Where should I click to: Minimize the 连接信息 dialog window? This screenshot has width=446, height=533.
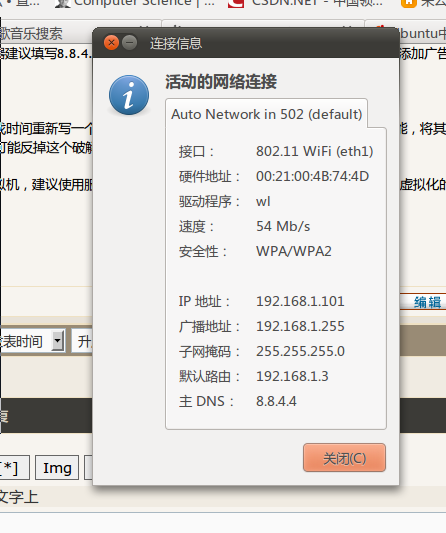130,43
